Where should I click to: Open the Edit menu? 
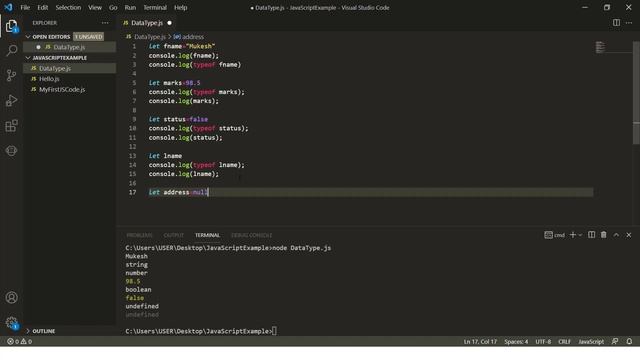point(42,7)
